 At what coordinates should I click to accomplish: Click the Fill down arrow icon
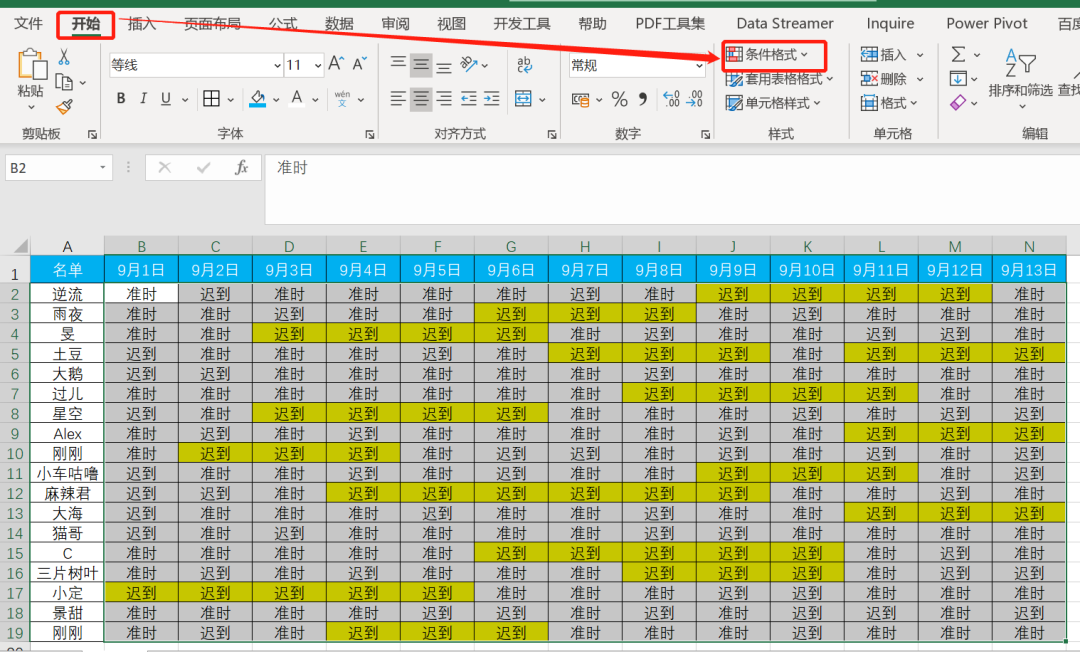coord(958,78)
